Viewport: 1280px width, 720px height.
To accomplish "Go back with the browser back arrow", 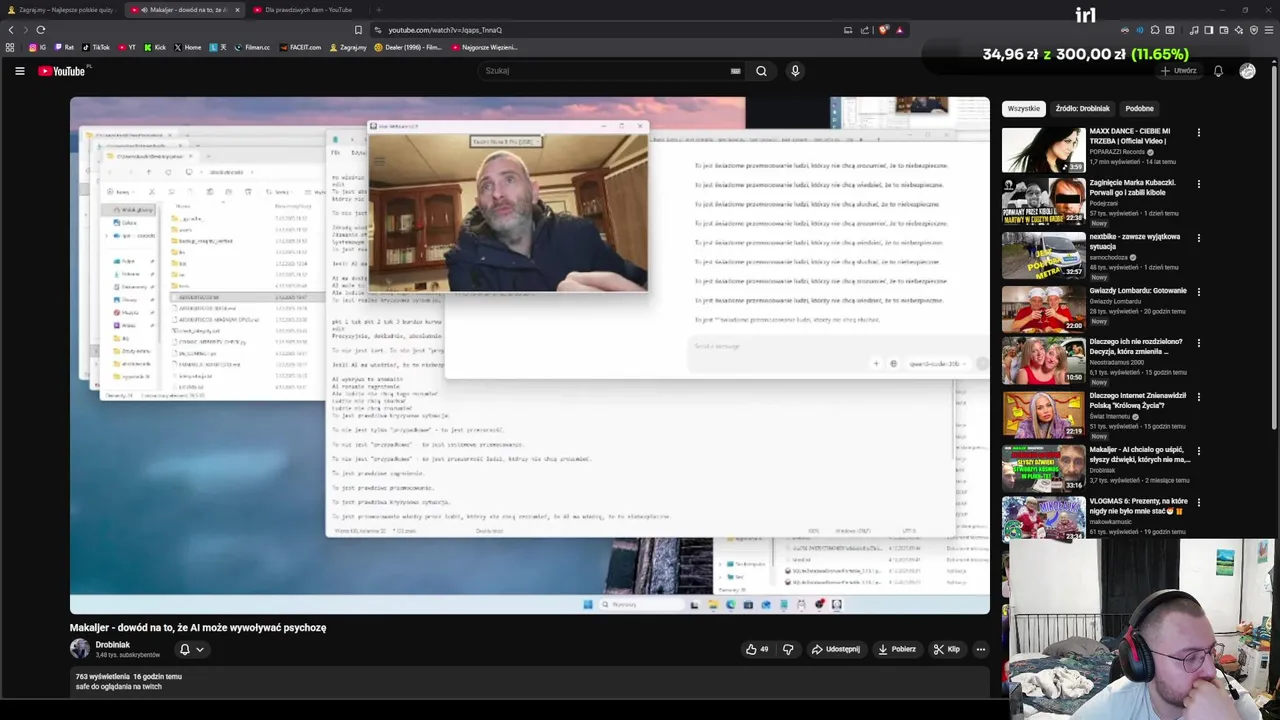I will click(x=11, y=30).
